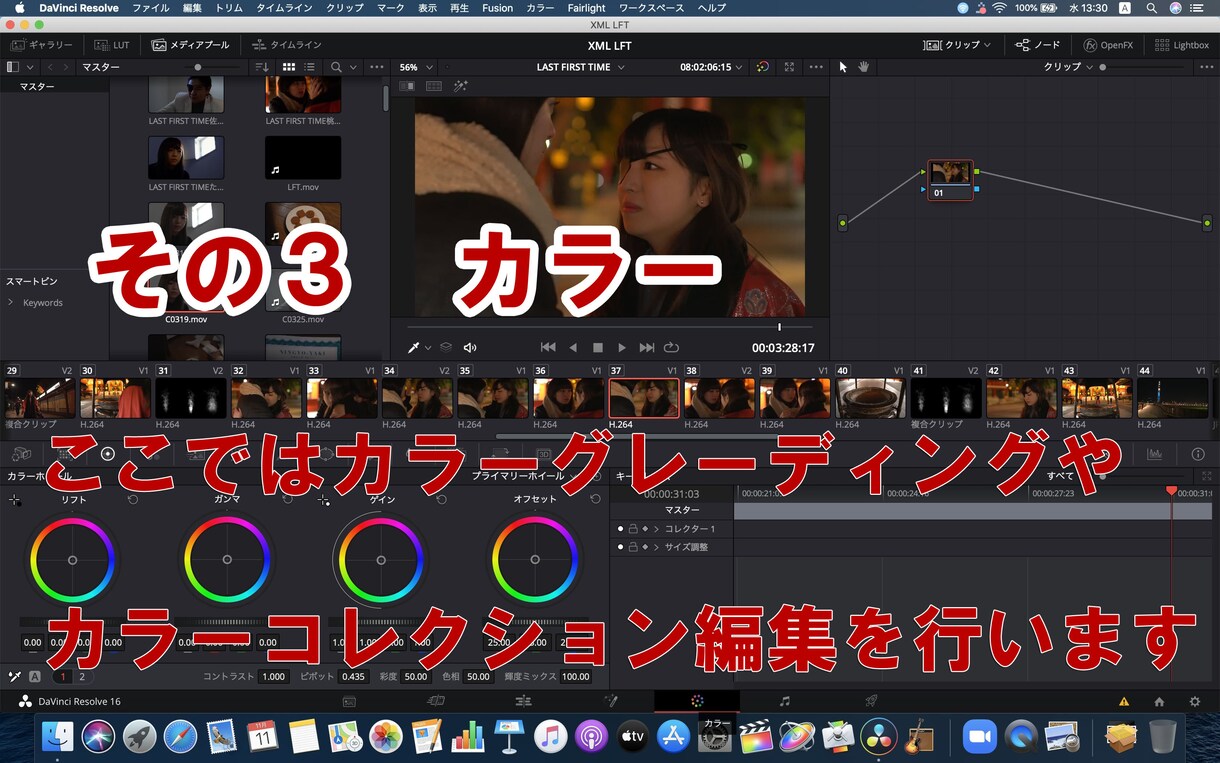
Task: Open the info palette icon
Action: pos(1198,454)
